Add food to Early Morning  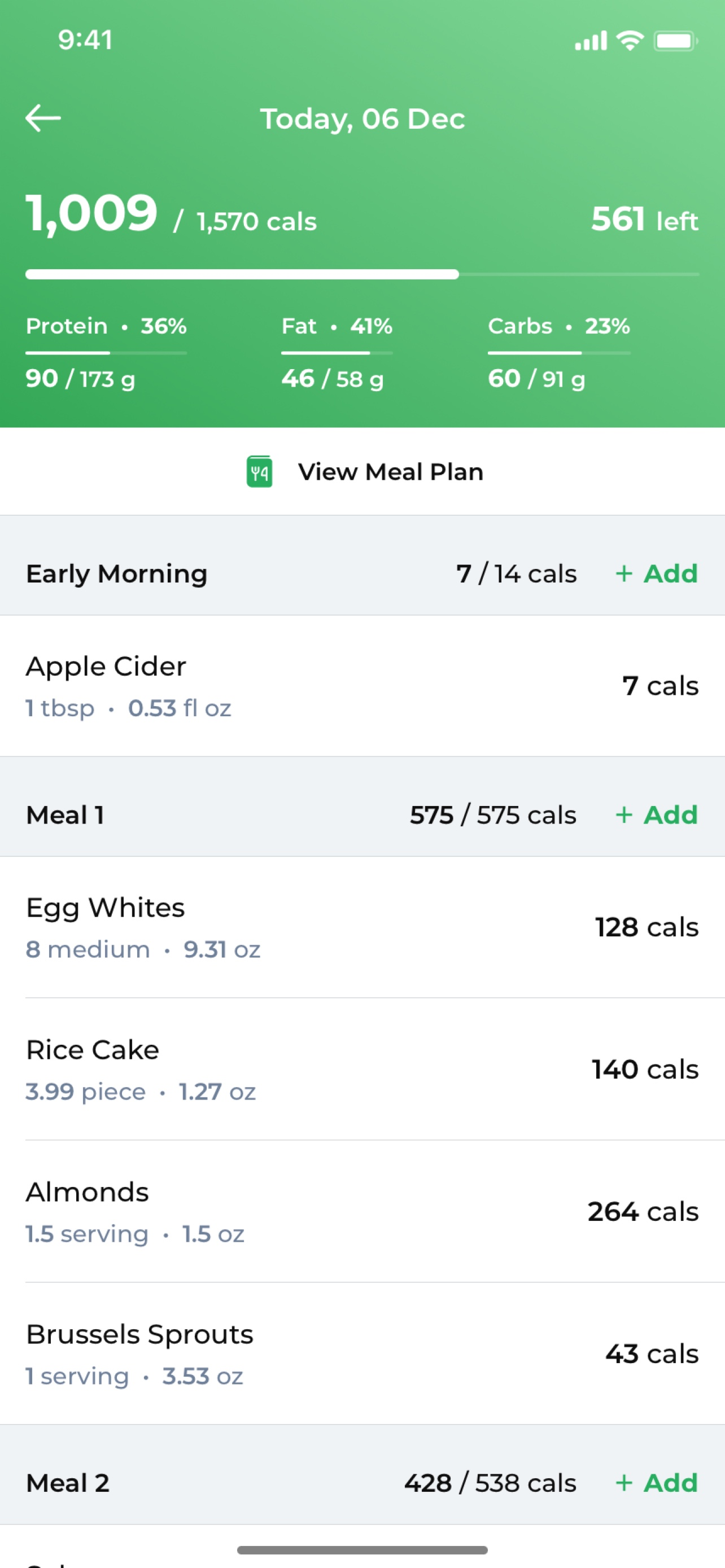[x=656, y=573]
